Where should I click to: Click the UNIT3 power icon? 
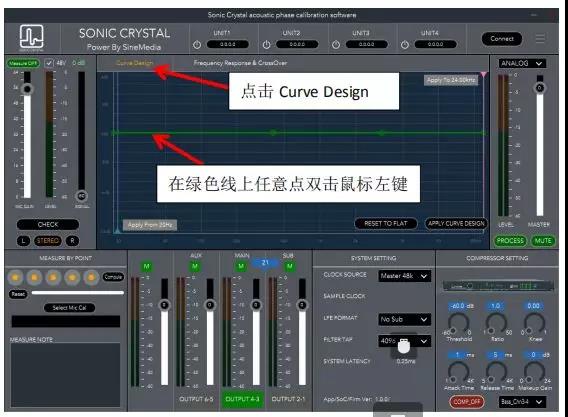coord(336,45)
